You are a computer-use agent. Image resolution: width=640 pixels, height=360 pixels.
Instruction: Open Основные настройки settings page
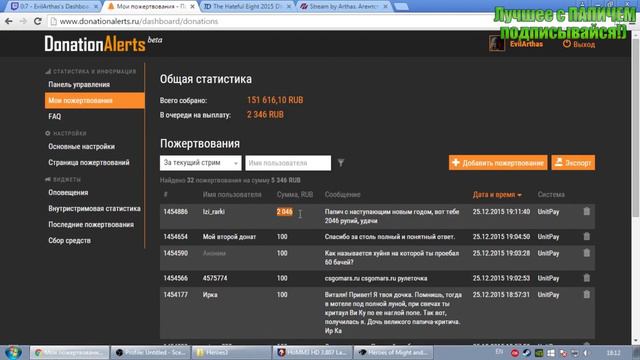click(82, 147)
